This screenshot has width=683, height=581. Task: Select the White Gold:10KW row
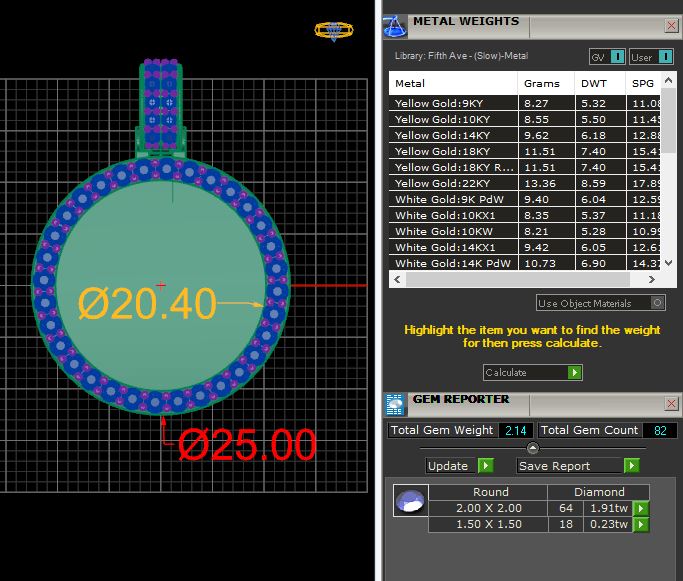coord(453,230)
